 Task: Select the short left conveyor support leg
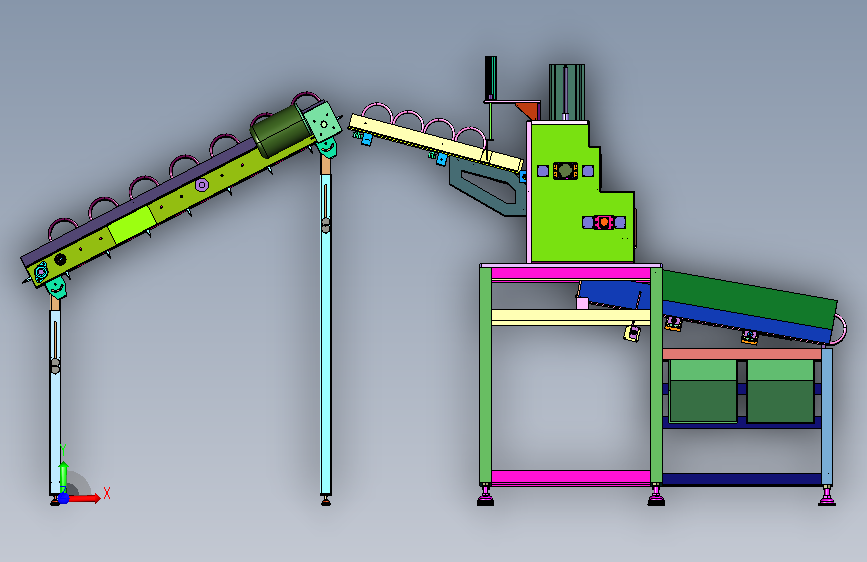pos(55,402)
